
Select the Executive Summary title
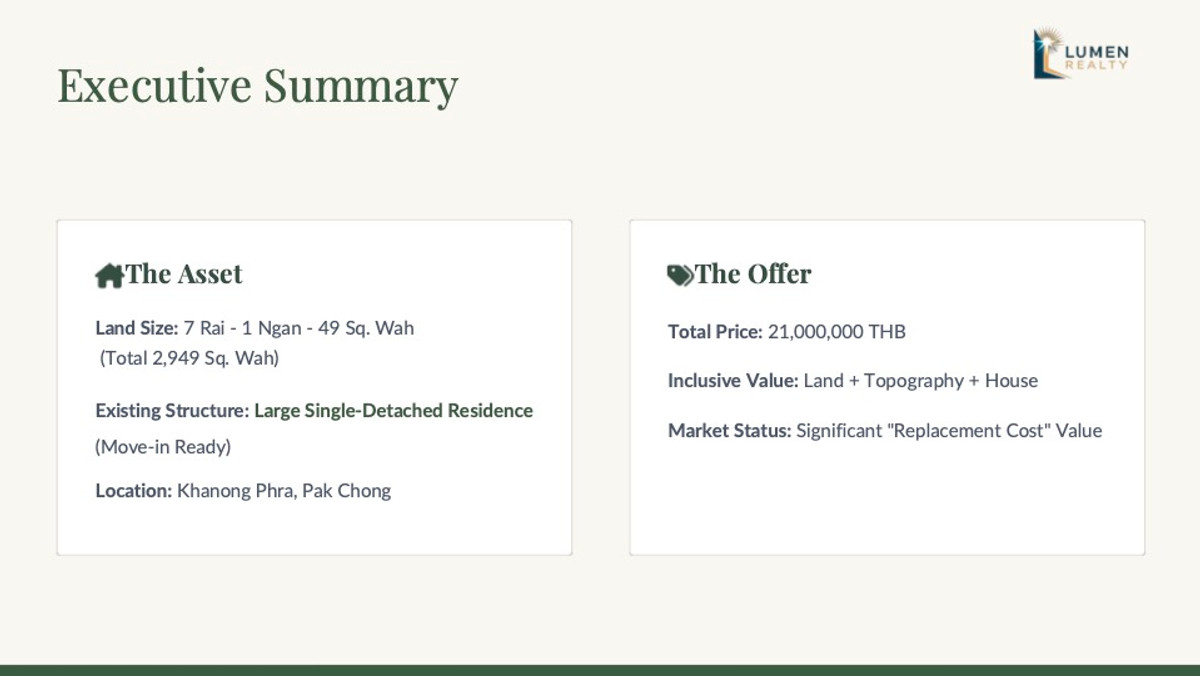(257, 85)
